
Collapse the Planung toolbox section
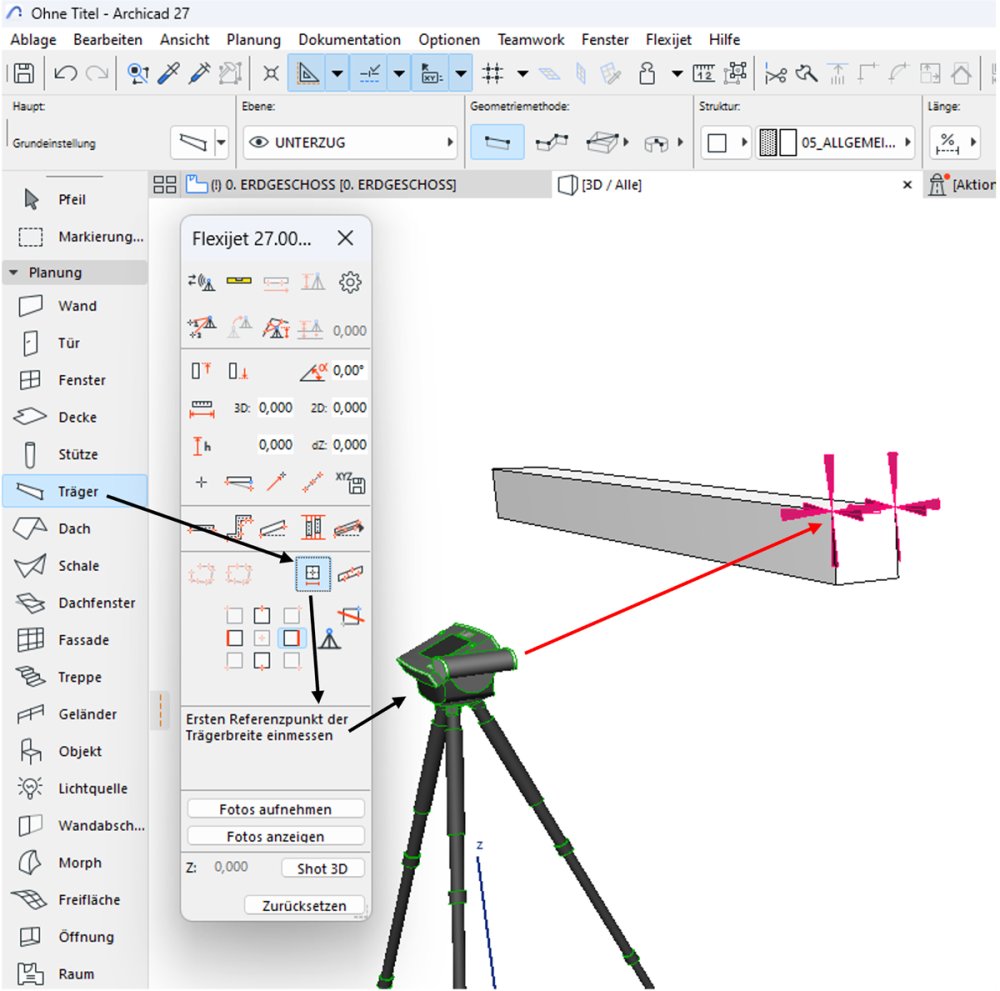click(13, 273)
